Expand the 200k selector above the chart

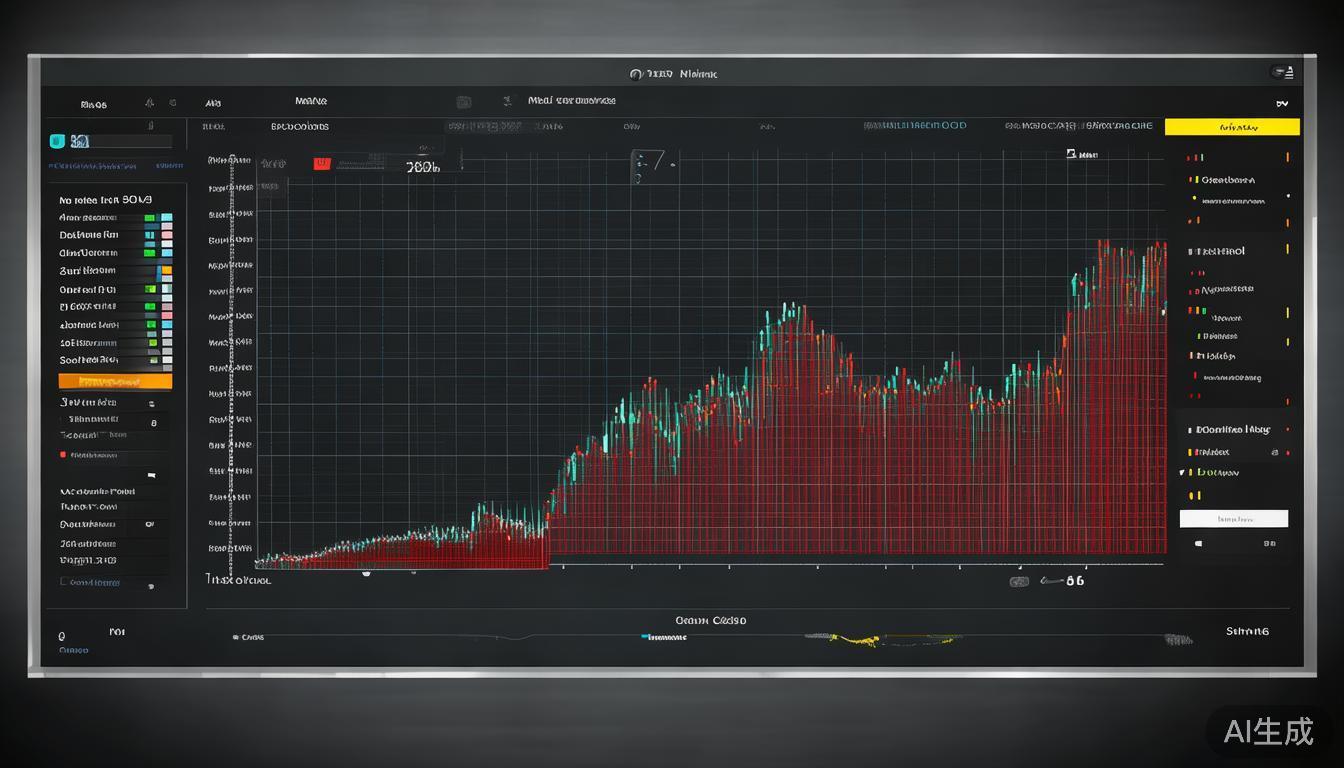tap(423, 168)
